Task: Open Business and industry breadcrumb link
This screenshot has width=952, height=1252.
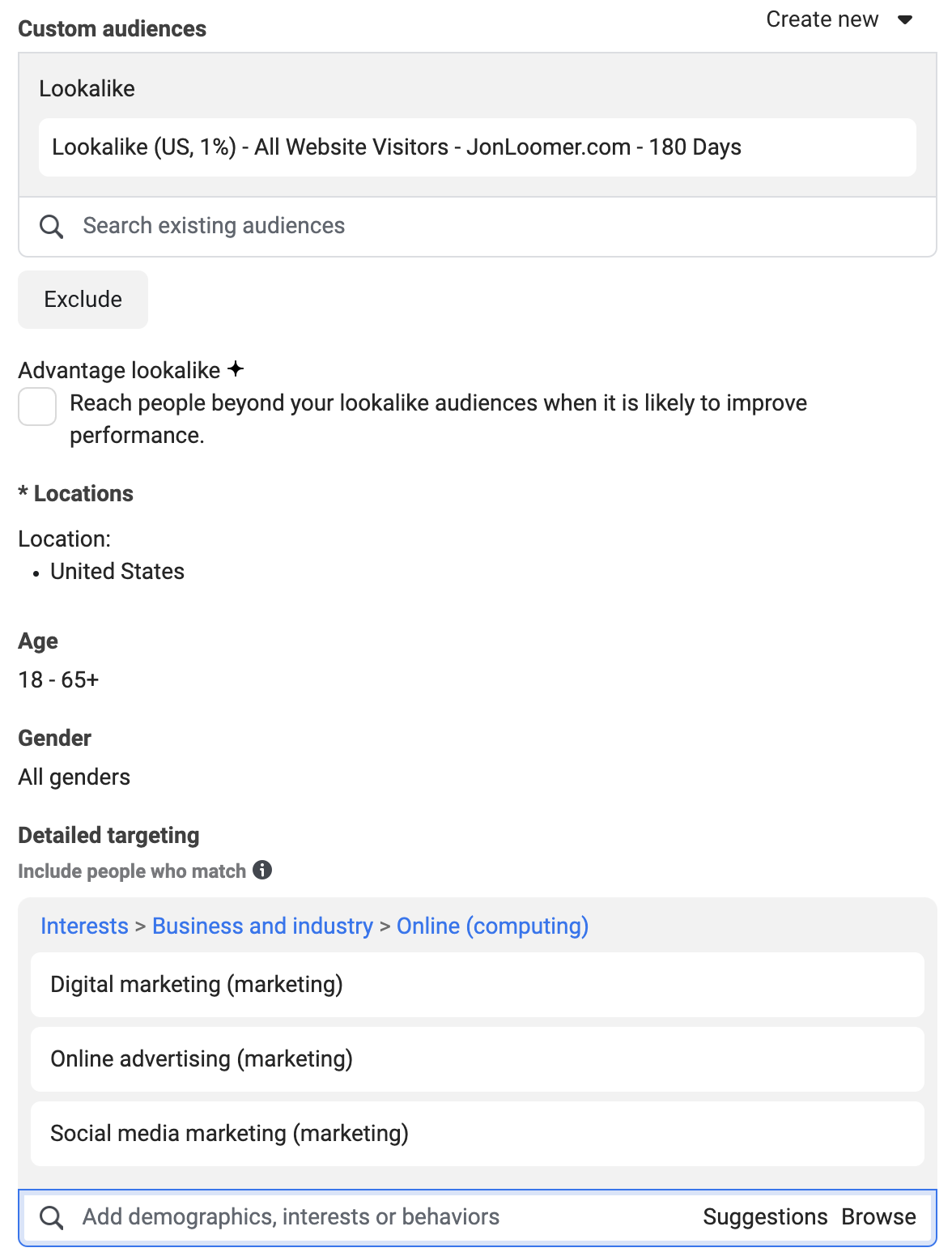Action: click(262, 926)
